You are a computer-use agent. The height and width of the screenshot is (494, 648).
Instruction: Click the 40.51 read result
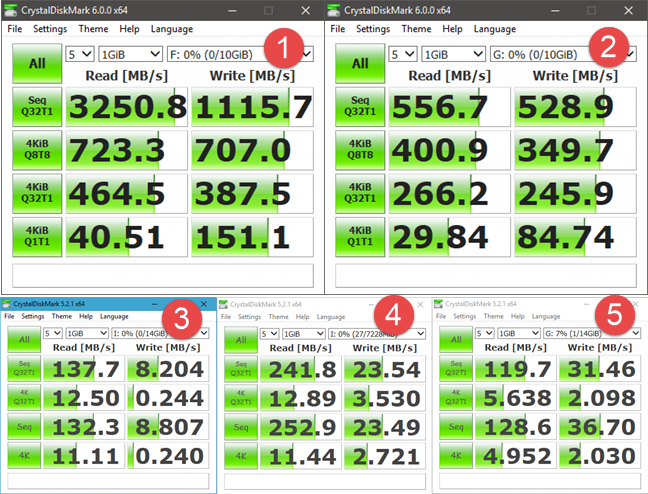point(126,237)
